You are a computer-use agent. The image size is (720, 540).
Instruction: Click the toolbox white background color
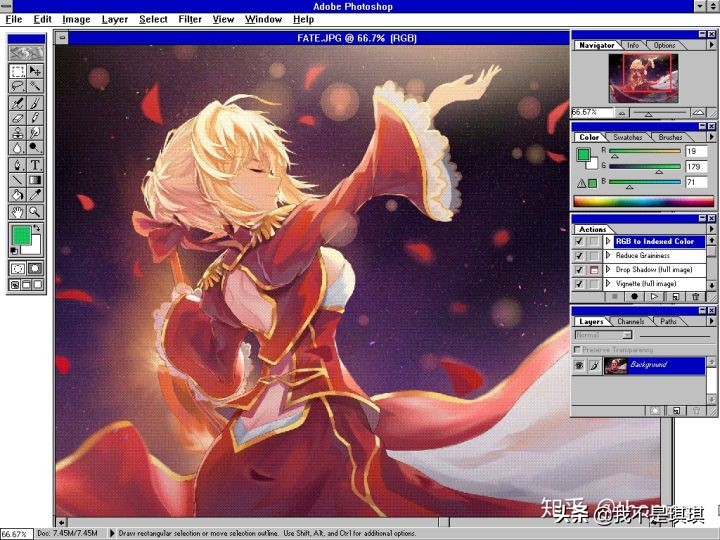click(36, 248)
